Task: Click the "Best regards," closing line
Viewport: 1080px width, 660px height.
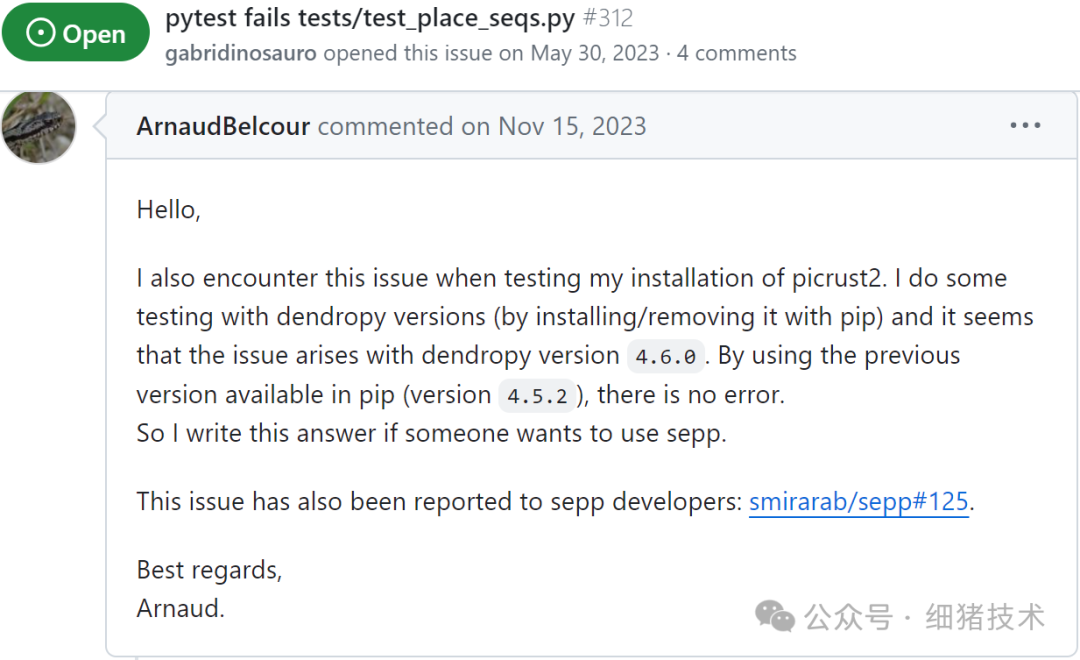Action: point(209,569)
